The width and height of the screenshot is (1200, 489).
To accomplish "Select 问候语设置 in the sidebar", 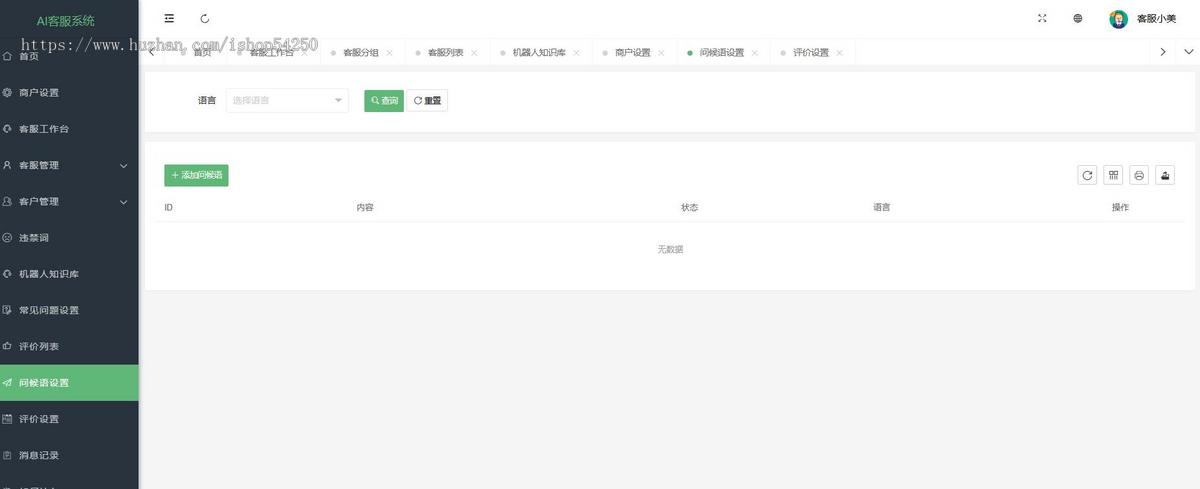I will pos(69,383).
